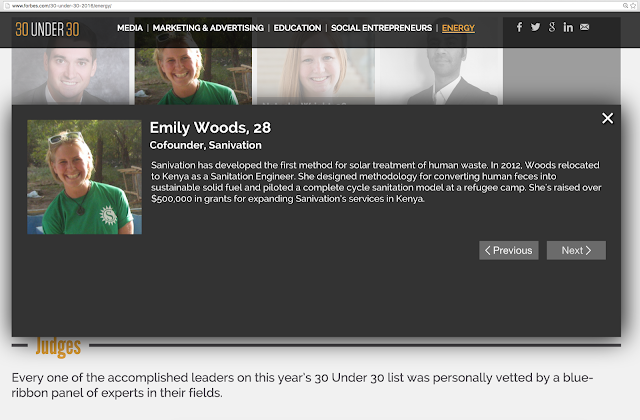
Task: Click the bookmark star in address bar
Action: tap(633, 6)
